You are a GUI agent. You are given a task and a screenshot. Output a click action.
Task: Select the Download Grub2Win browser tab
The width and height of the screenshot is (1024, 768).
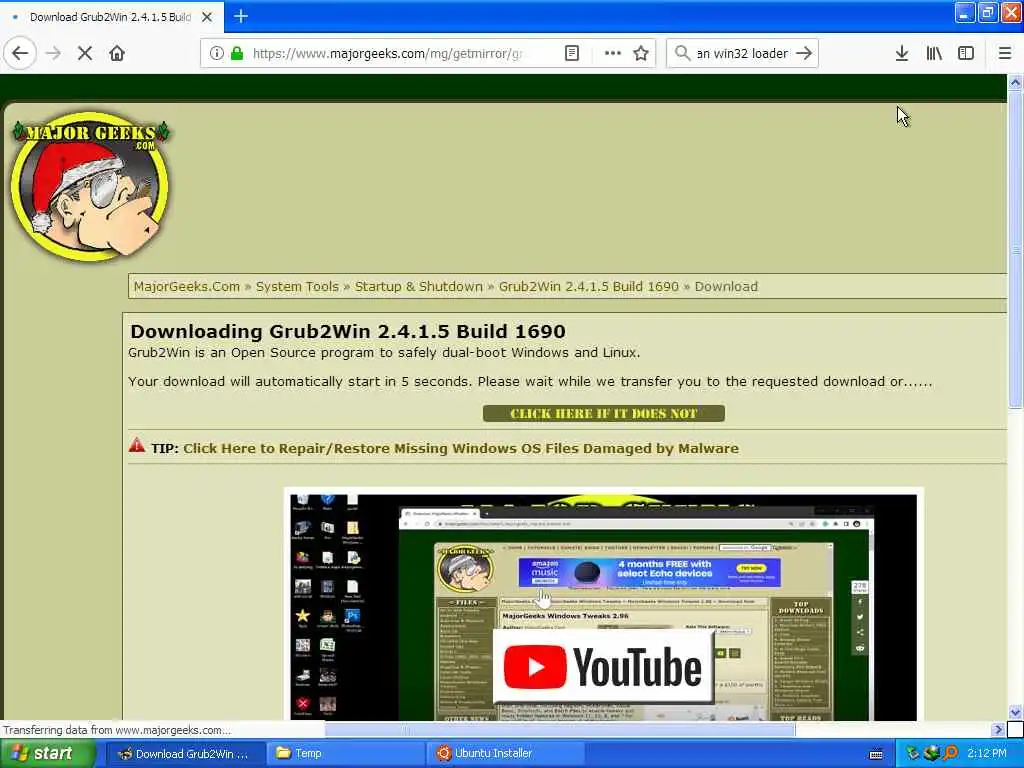point(110,17)
